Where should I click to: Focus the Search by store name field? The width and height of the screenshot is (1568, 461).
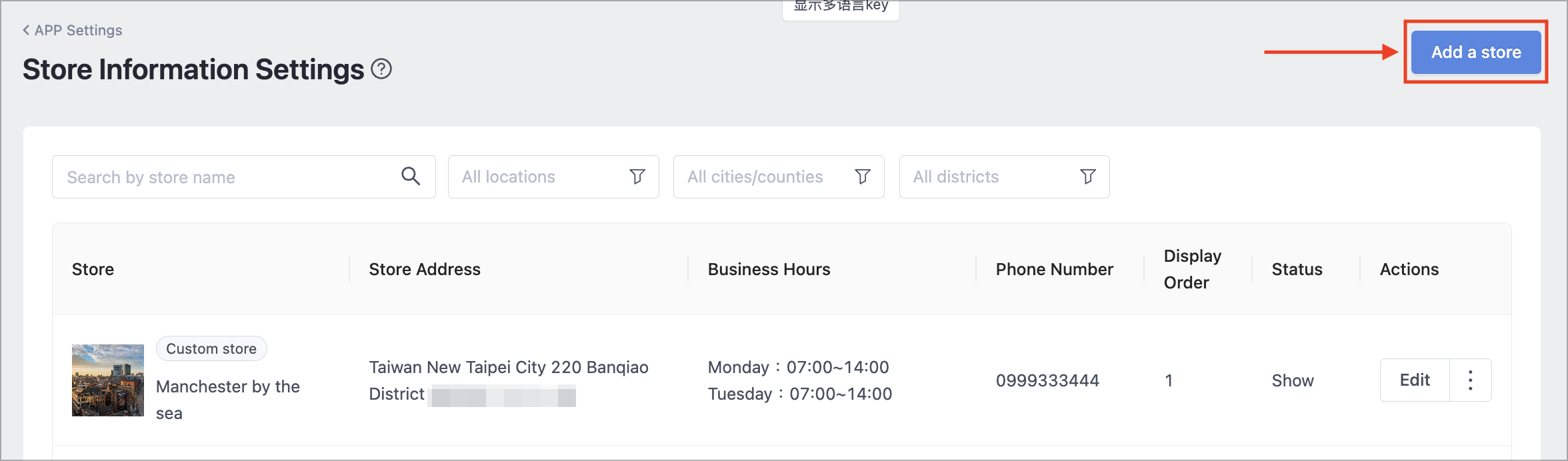pyautogui.click(x=243, y=177)
